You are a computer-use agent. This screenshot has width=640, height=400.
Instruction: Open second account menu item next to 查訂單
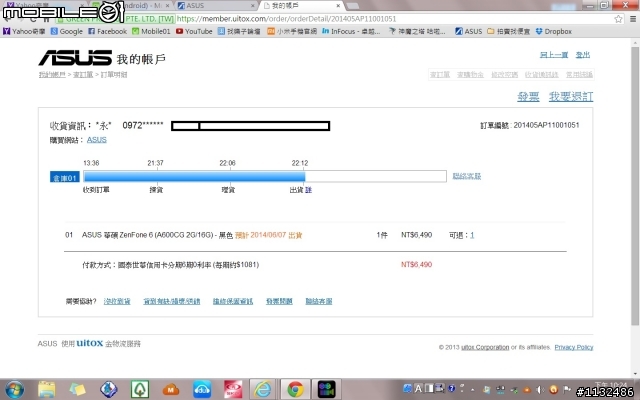coord(470,74)
